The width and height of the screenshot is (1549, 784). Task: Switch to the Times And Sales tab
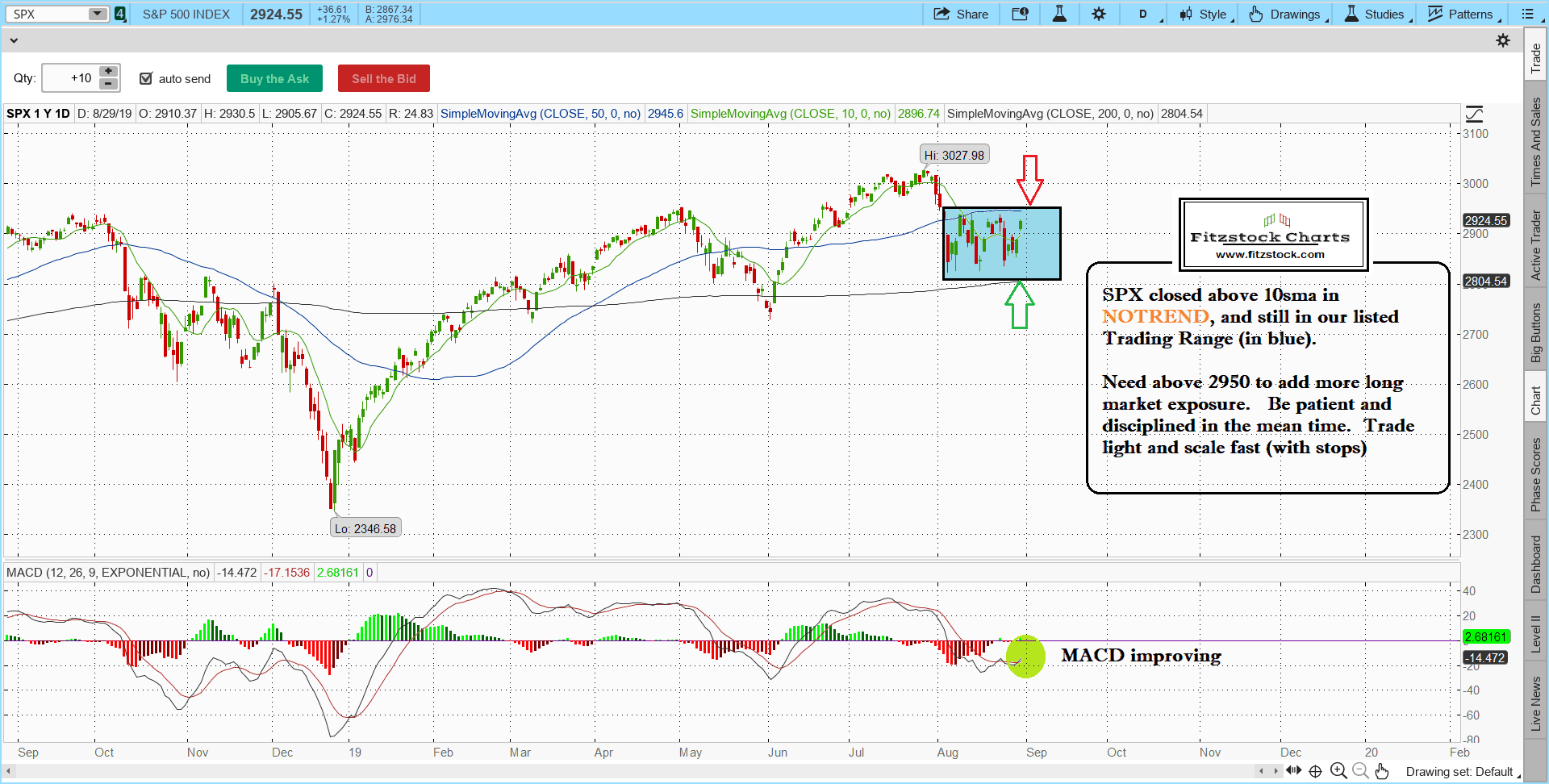pos(1535,142)
